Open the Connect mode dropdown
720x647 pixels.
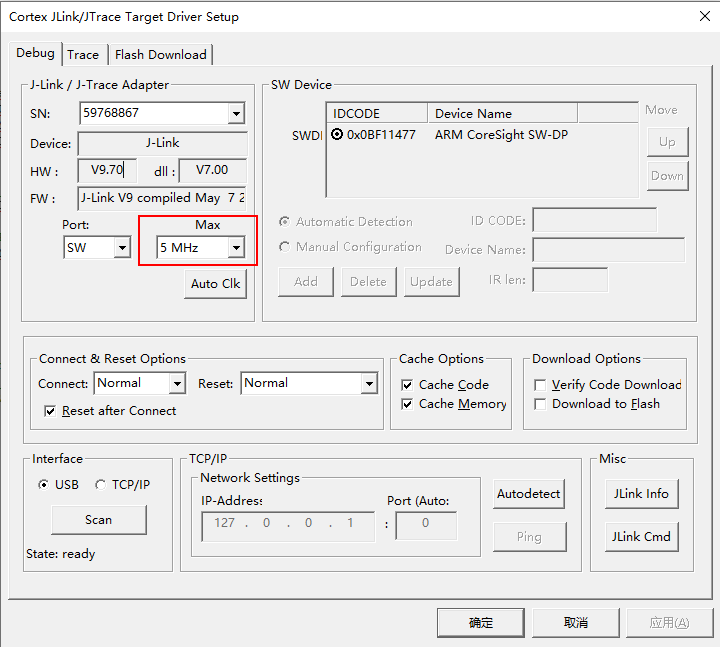176,383
